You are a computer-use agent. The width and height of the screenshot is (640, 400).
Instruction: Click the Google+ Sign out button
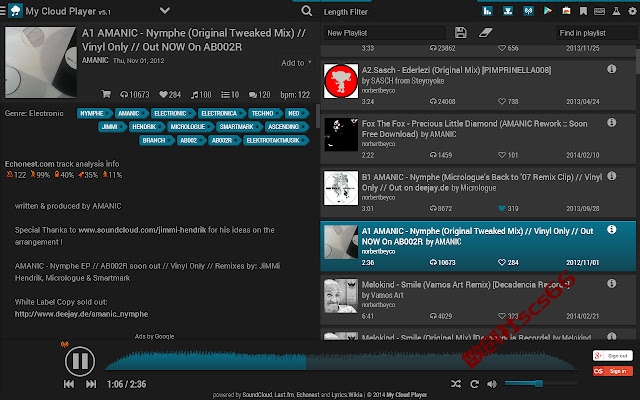pyautogui.click(x=613, y=356)
